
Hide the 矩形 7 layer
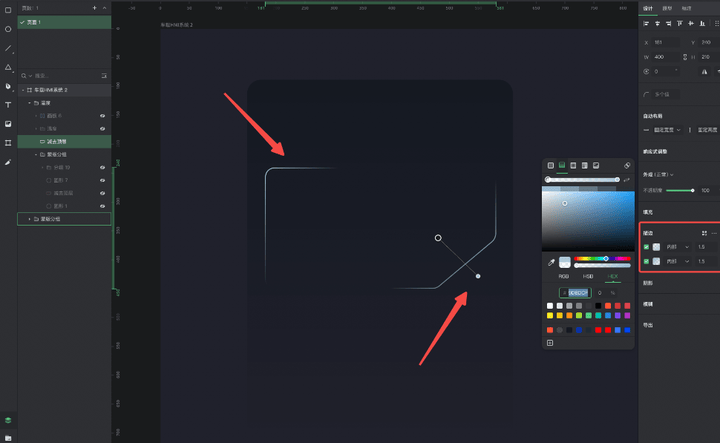102,180
